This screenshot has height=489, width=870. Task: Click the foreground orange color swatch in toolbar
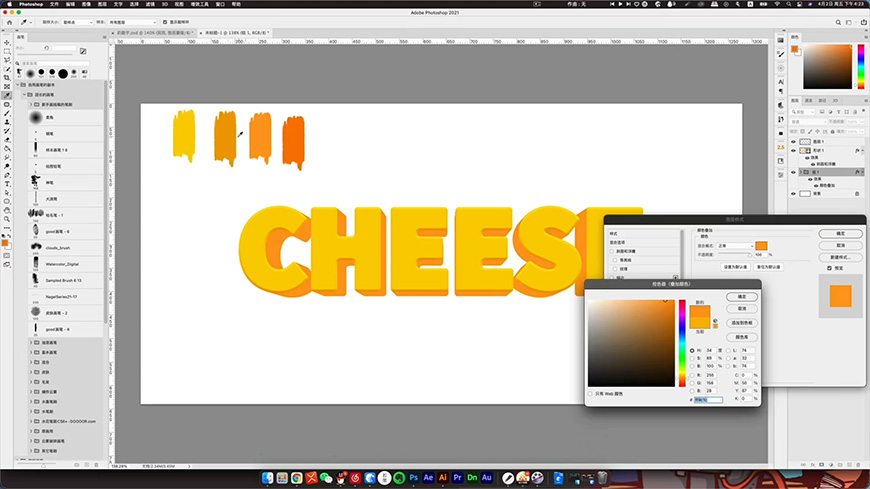[6, 243]
